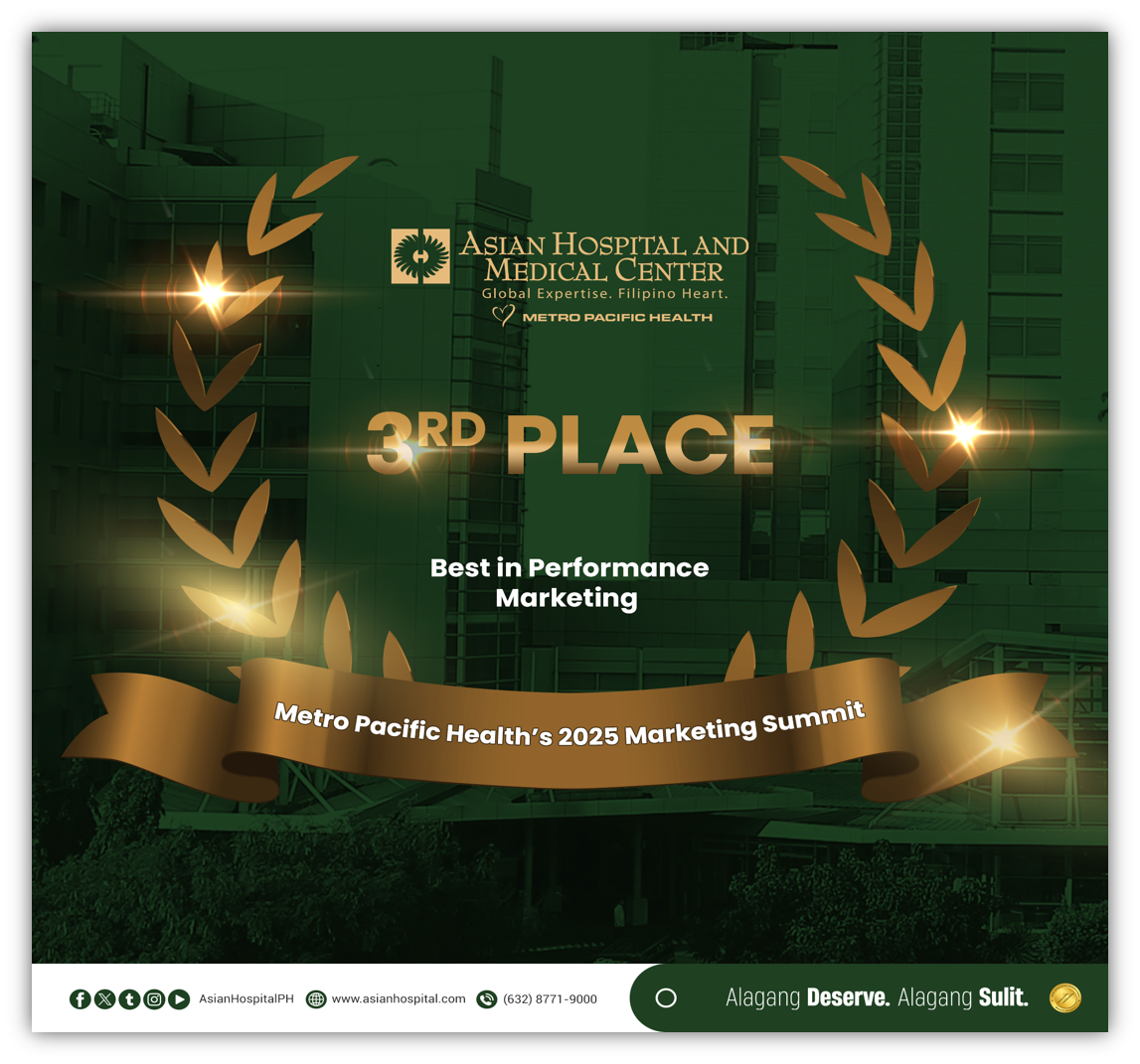
Task: Click the "Alagang Deserve. Alagang Sulit." slogan
Action: 877,997
